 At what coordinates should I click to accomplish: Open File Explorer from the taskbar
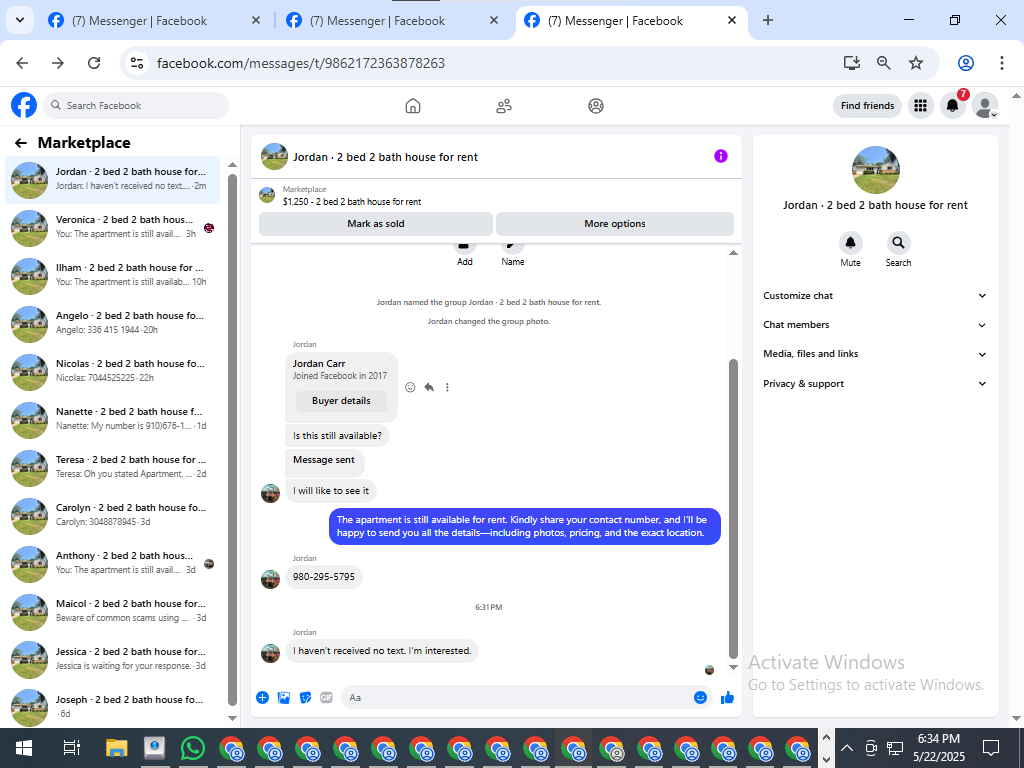[x=116, y=748]
